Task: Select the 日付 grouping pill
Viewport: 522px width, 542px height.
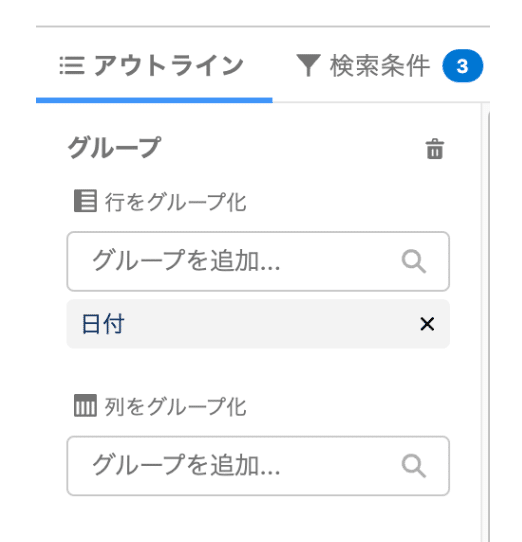Action: [258, 324]
